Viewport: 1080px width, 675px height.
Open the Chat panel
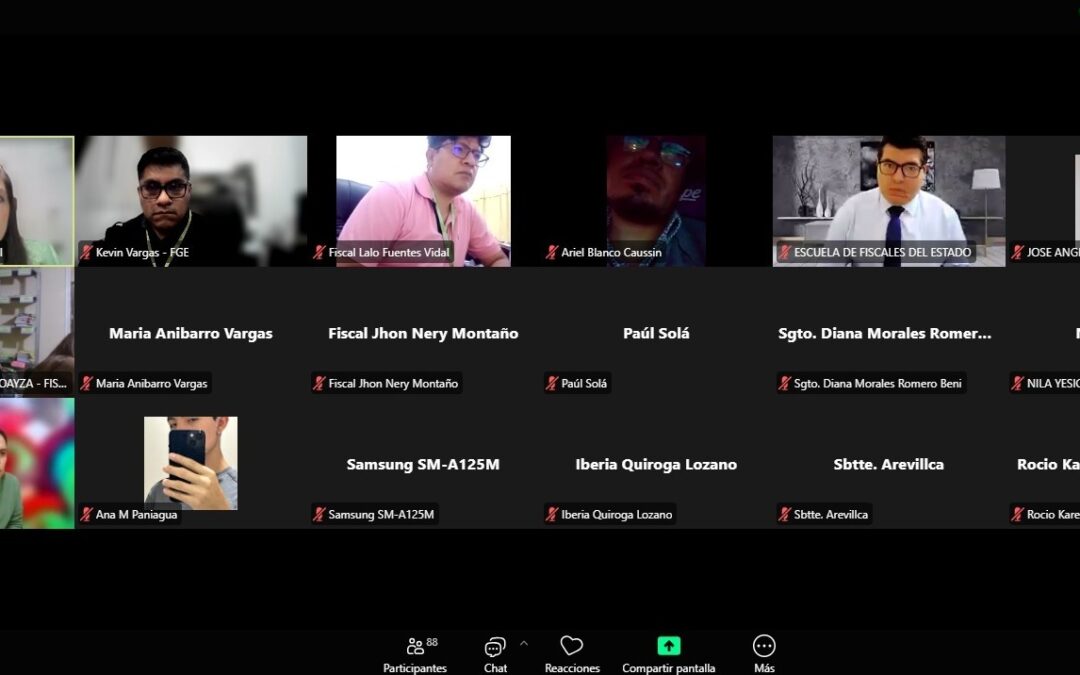tap(495, 653)
